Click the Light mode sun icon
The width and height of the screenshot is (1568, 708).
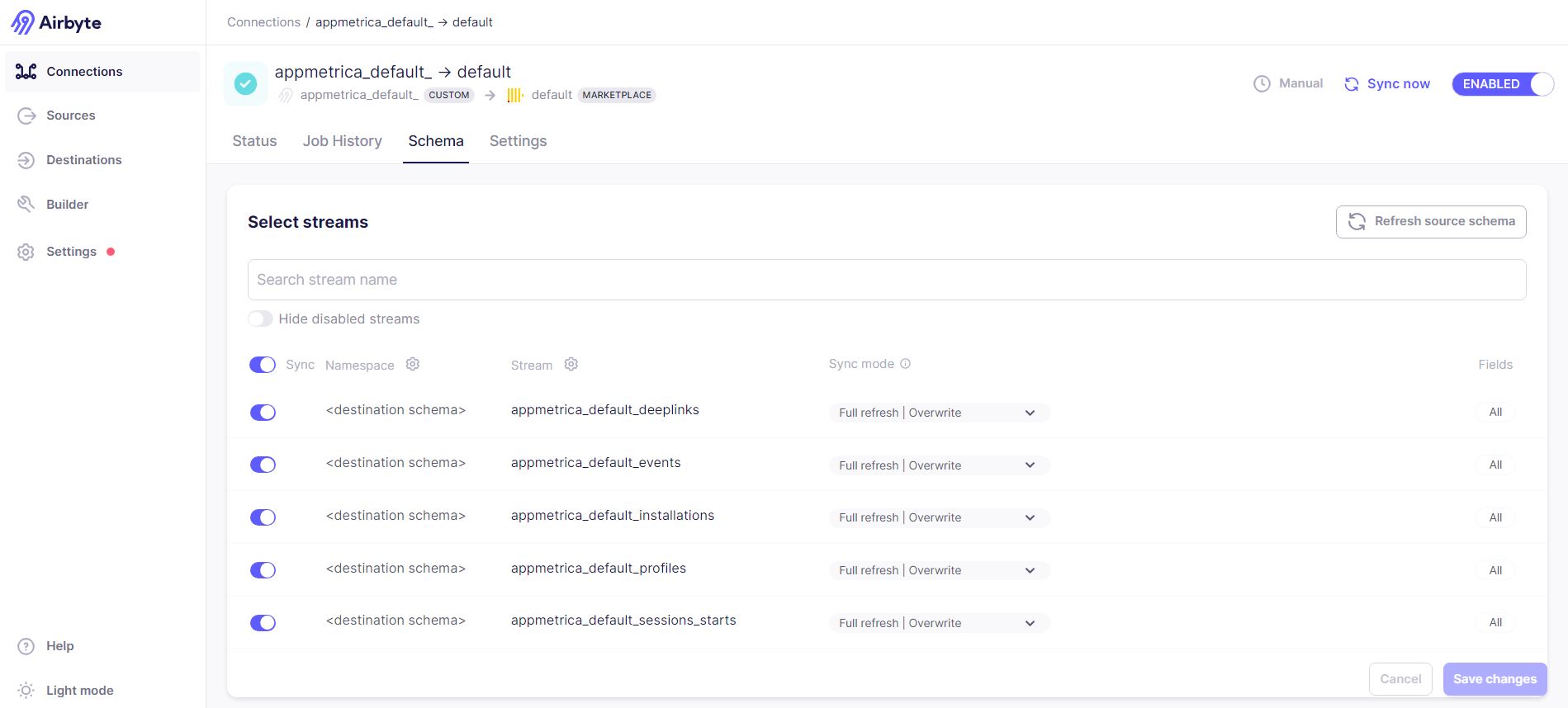(26, 691)
